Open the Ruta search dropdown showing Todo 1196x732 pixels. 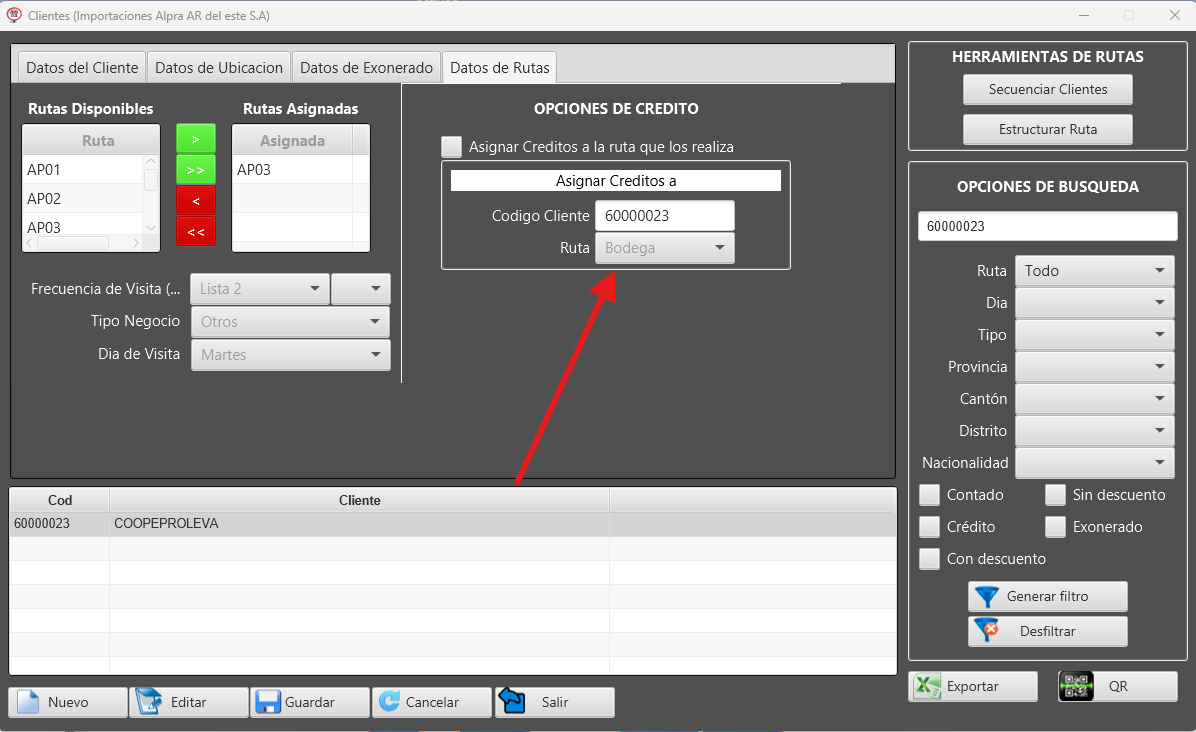(x=1094, y=271)
